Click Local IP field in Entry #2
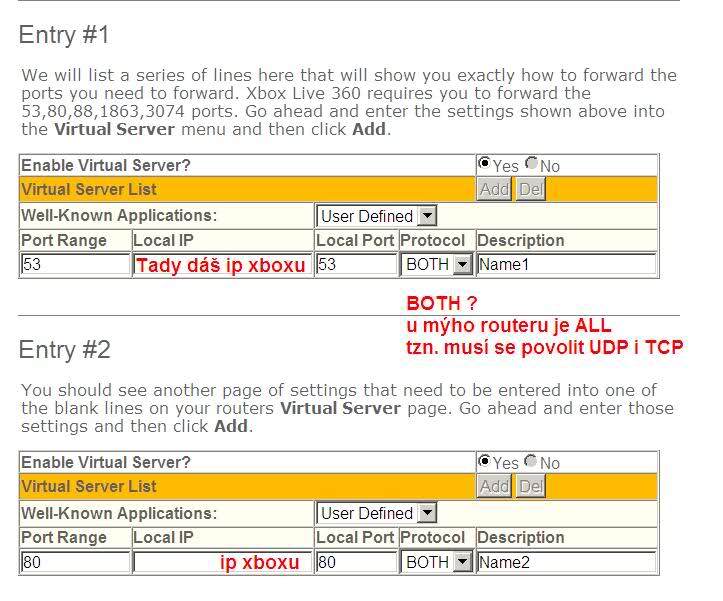 coord(222,562)
